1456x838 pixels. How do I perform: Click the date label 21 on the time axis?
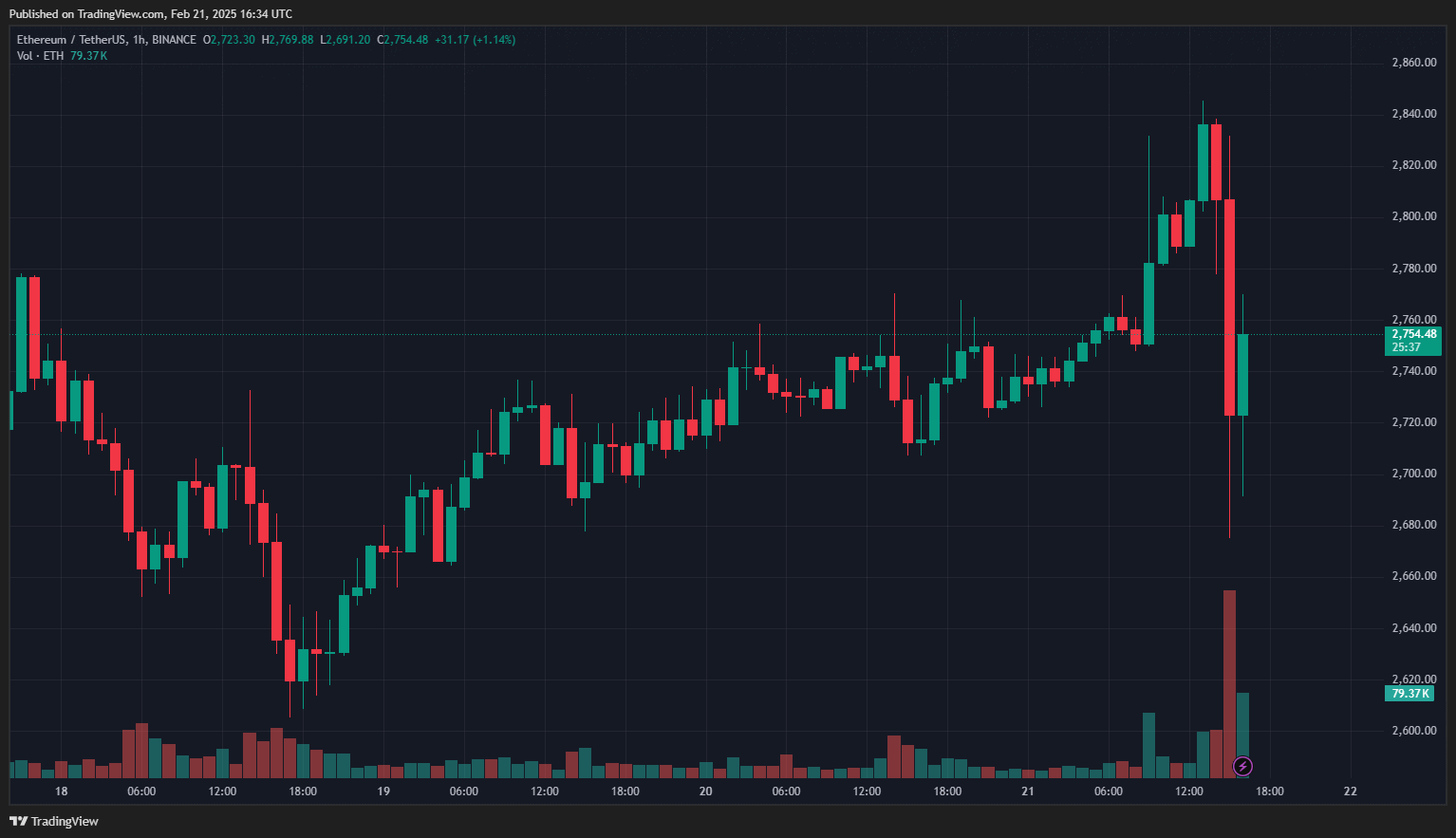(1028, 791)
